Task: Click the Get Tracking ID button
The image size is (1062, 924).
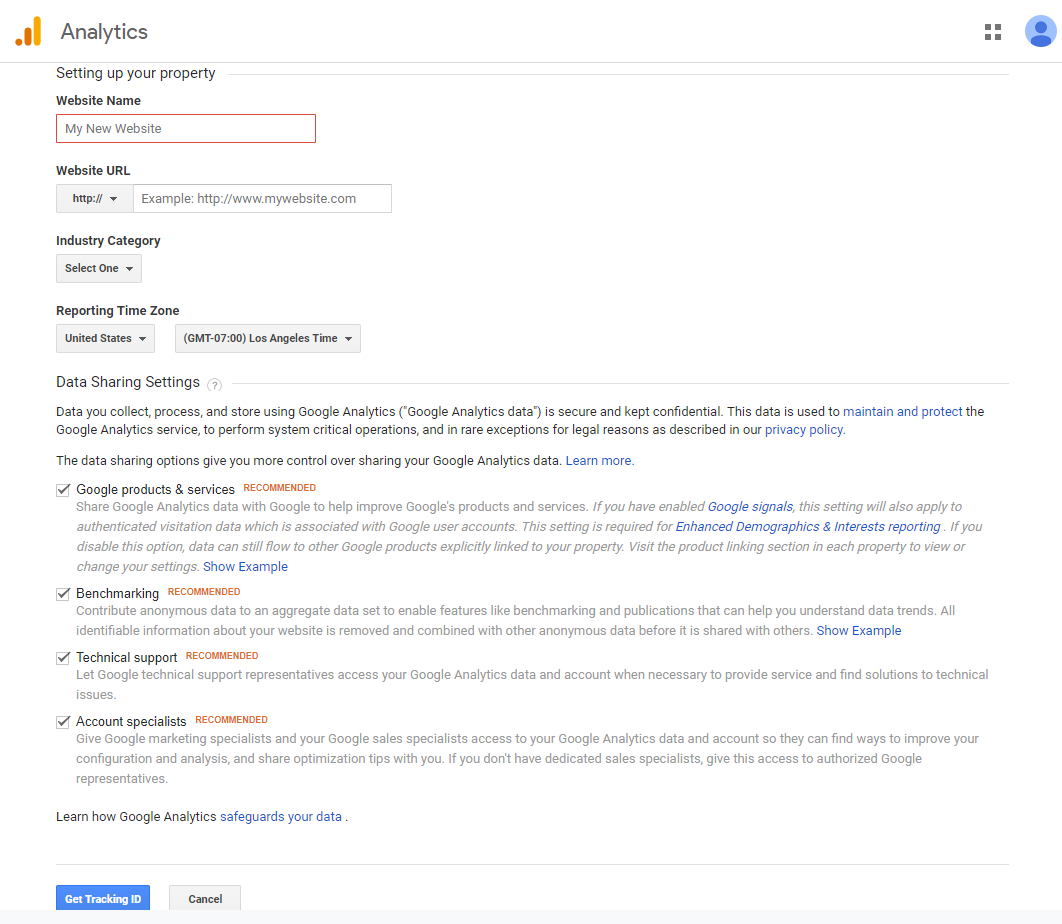Action: [x=103, y=898]
